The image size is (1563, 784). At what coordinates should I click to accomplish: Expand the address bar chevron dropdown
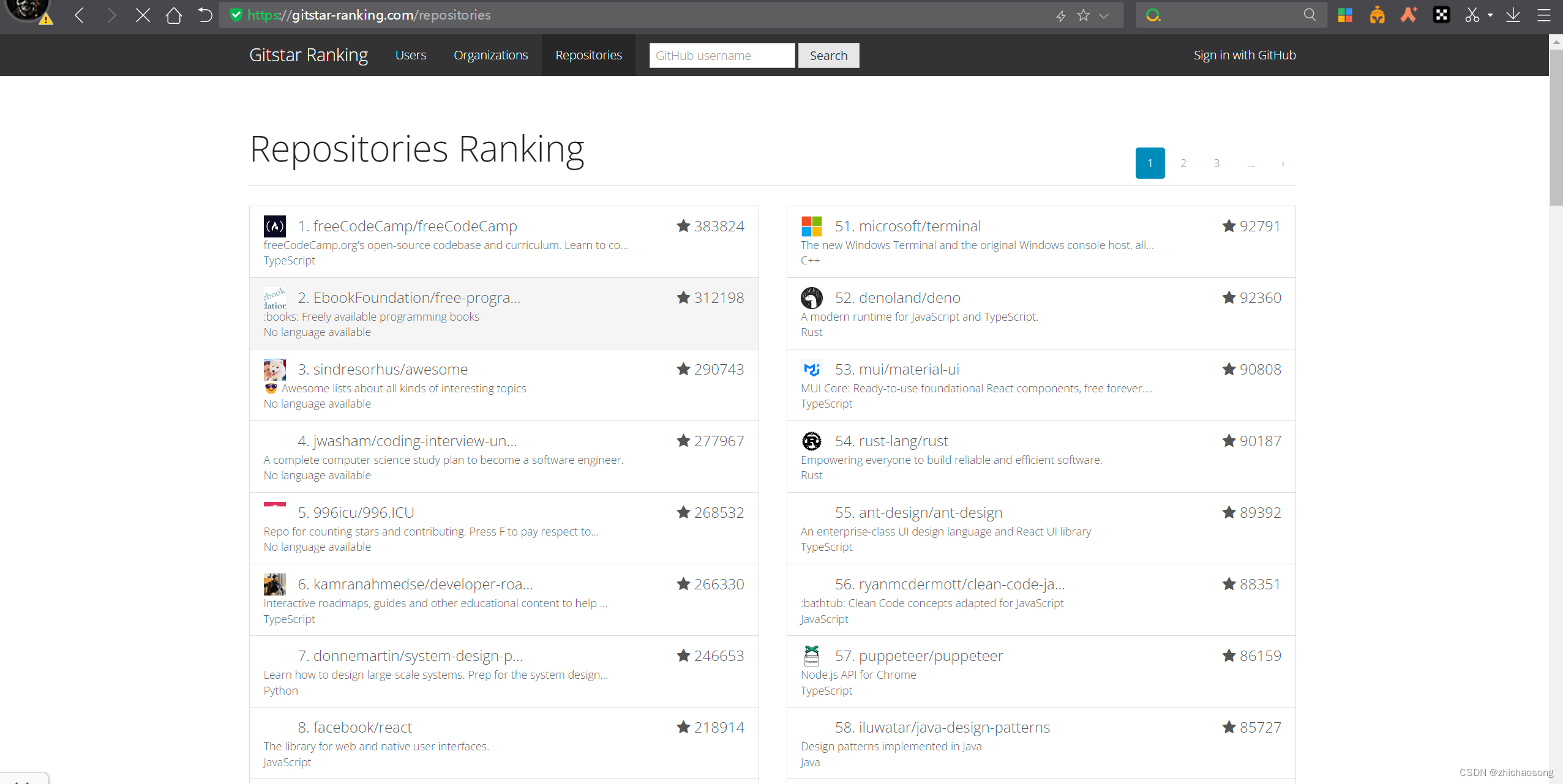[1104, 16]
